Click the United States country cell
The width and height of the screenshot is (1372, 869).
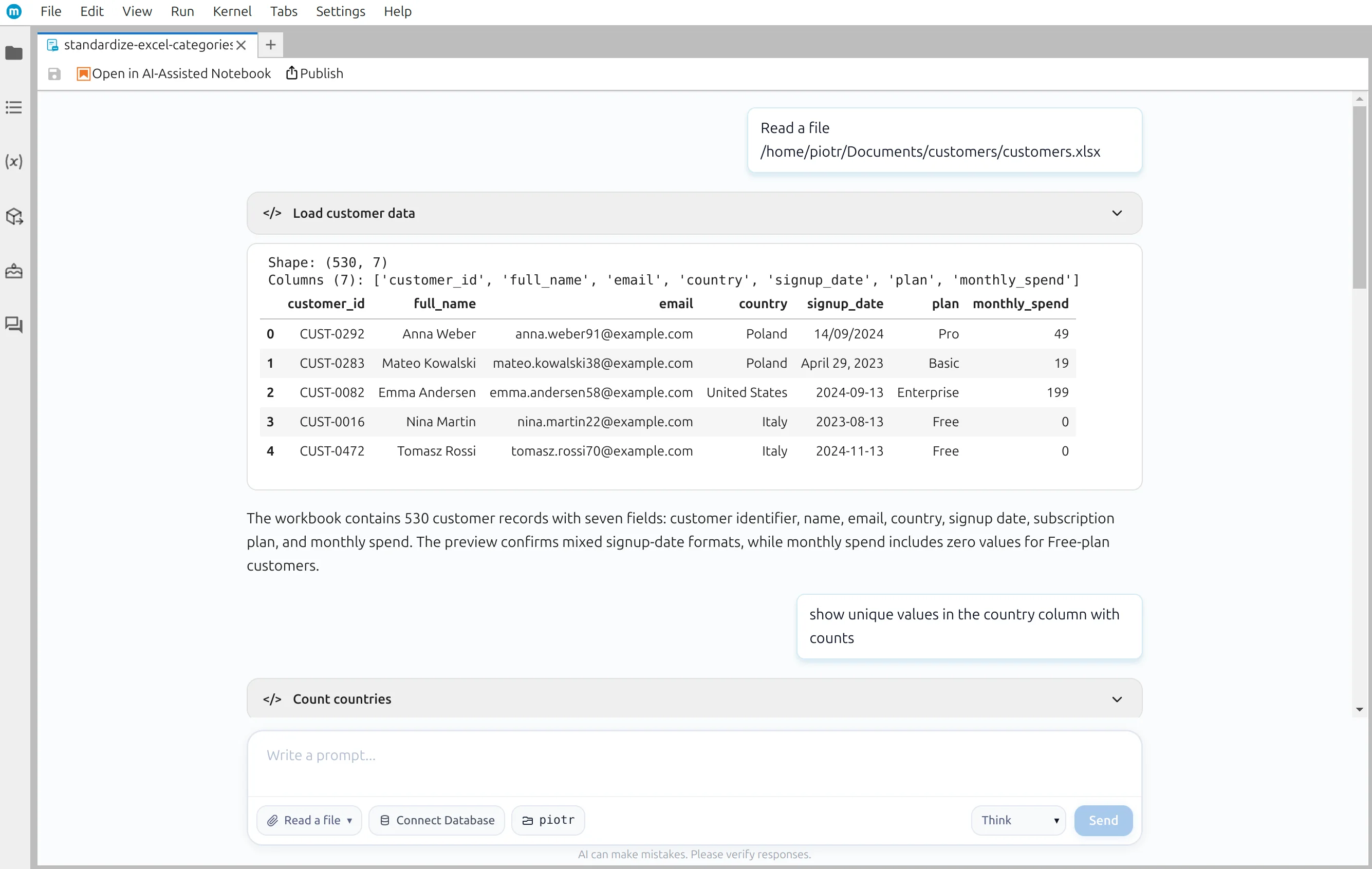747,392
